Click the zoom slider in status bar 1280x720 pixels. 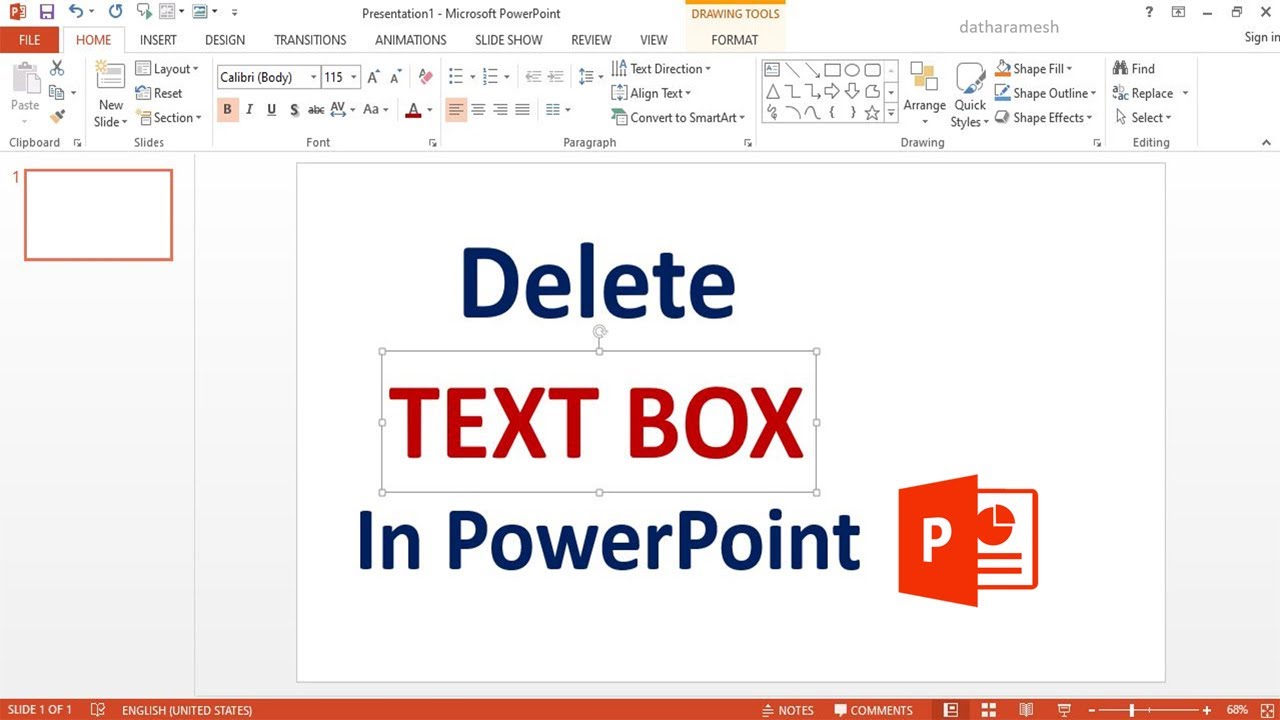(1132, 710)
